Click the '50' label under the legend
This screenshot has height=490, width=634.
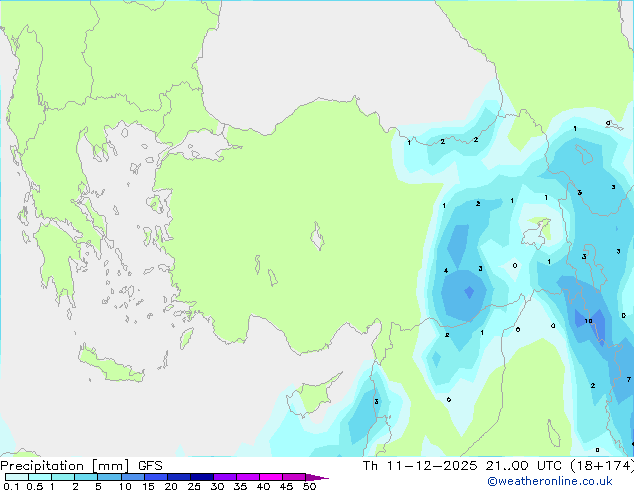(x=310, y=486)
